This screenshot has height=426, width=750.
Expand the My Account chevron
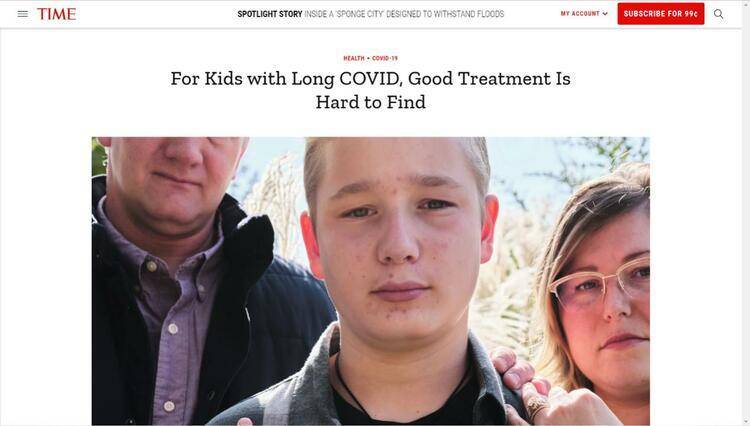605,14
